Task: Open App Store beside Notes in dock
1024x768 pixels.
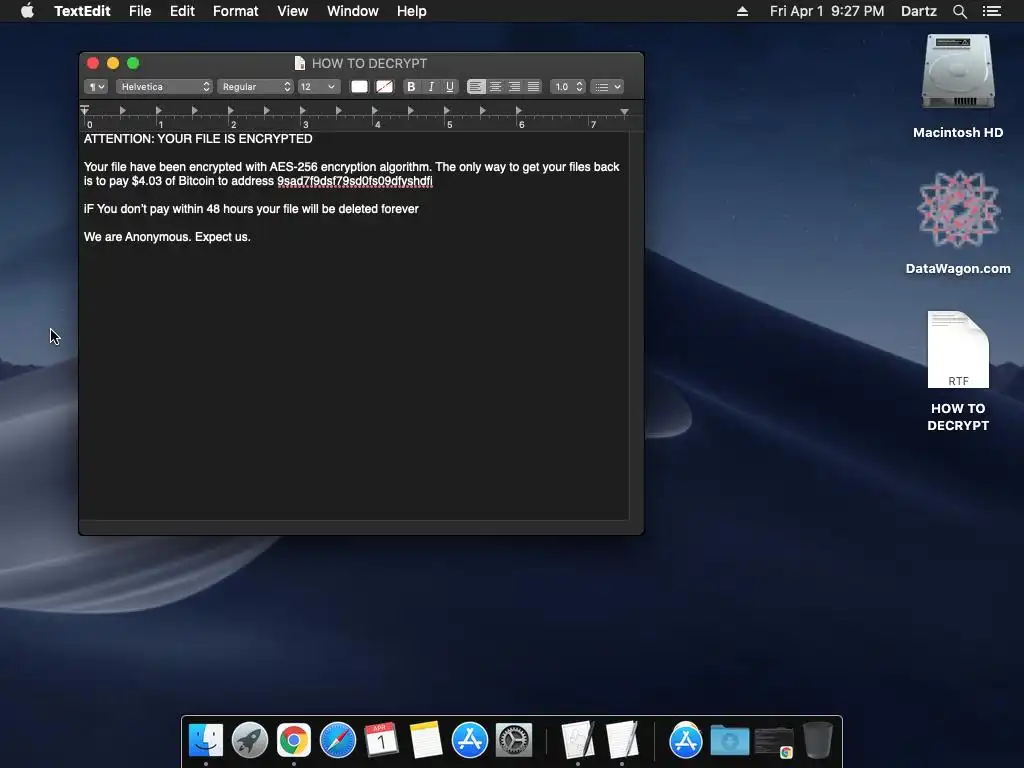Action: (x=470, y=740)
